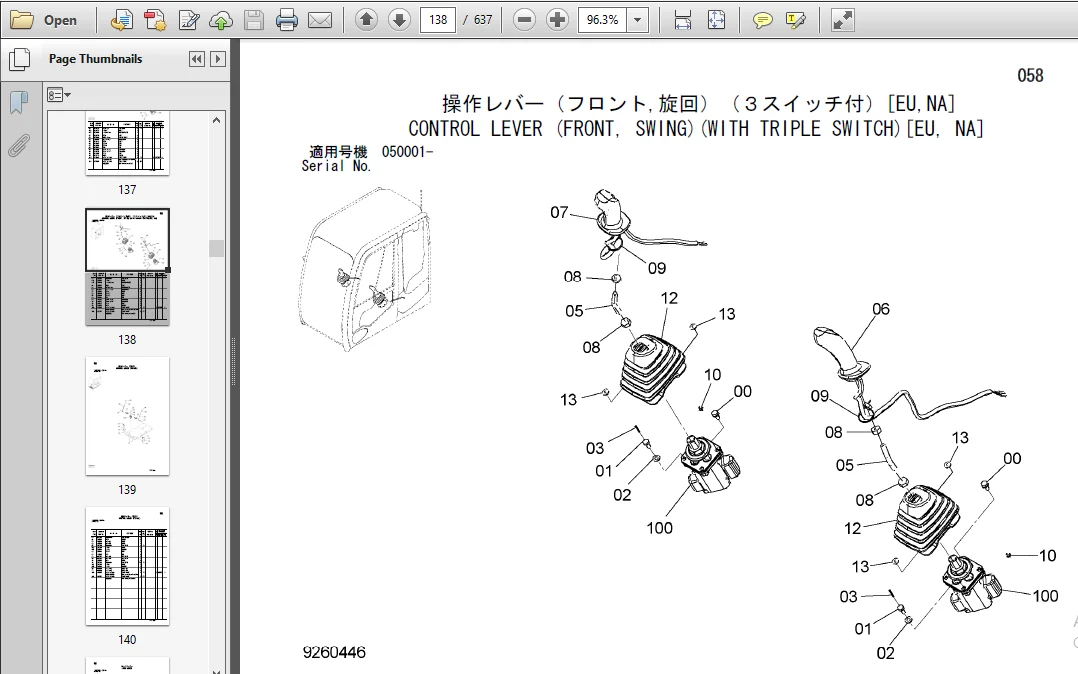Click the upload to cloud icon

(x=221, y=20)
